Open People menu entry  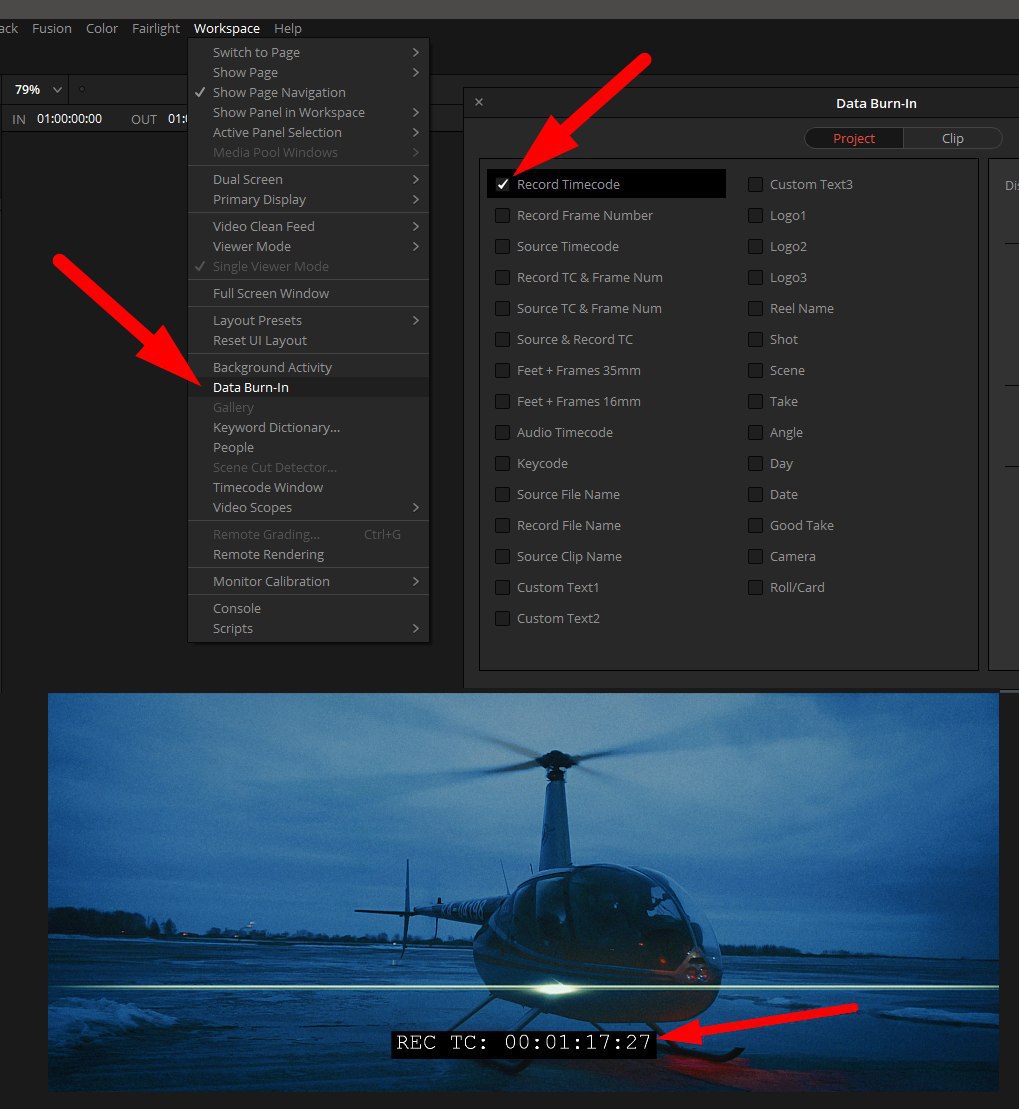[308, 447]
